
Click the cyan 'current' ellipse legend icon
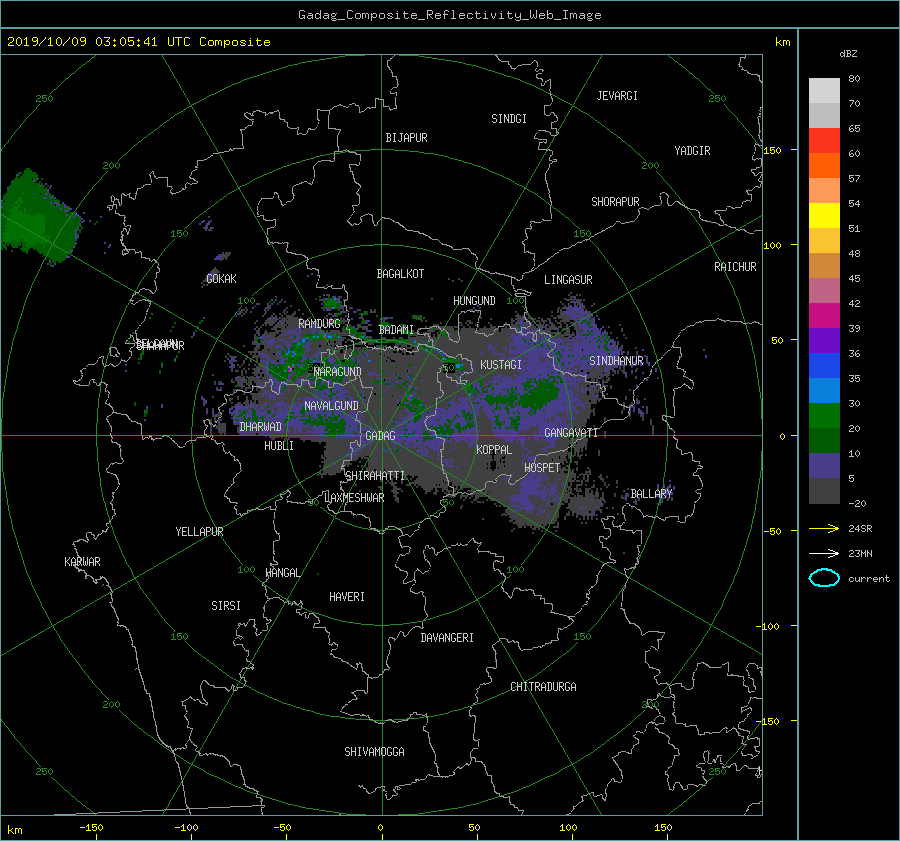[824, 578]
